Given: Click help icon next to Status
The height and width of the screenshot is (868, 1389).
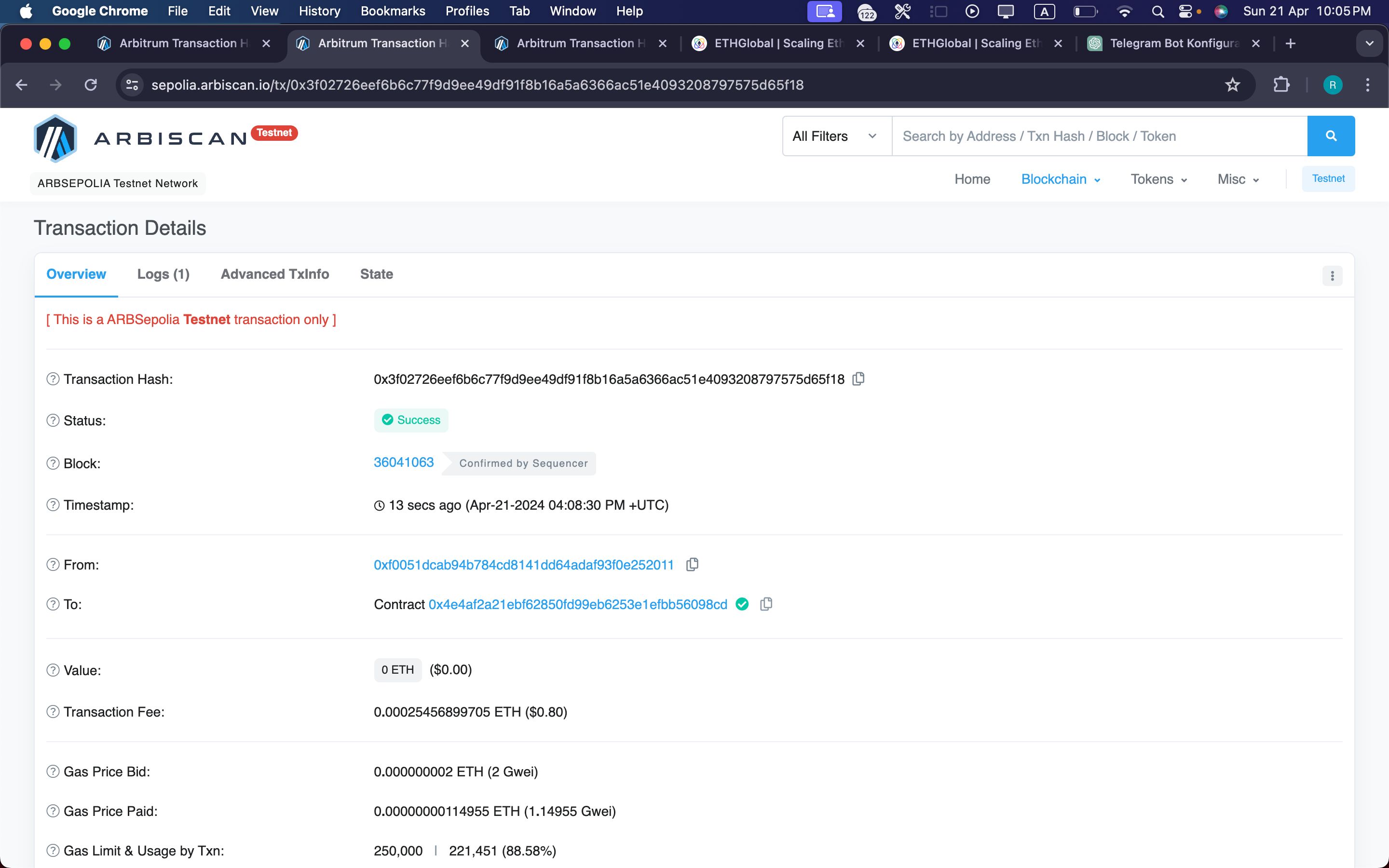Looking at the screenshot, I should tap(53, 420).
